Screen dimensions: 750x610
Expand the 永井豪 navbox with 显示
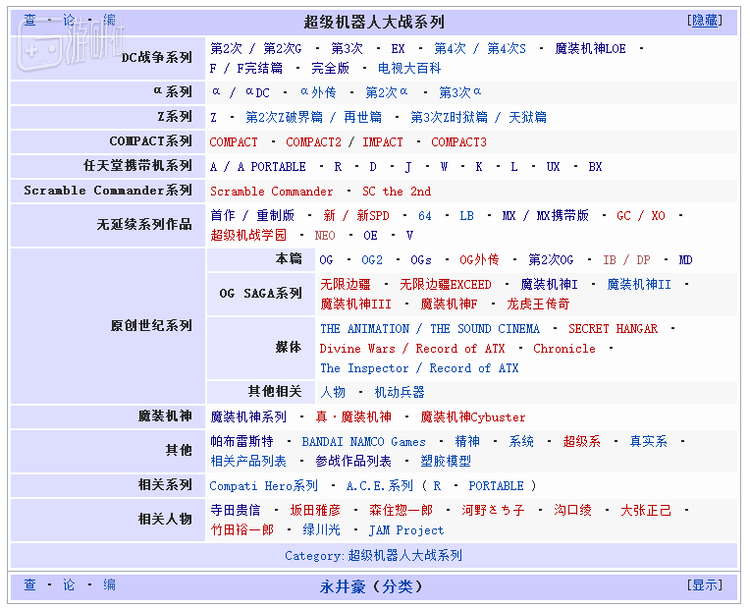[x=704, y=585]
